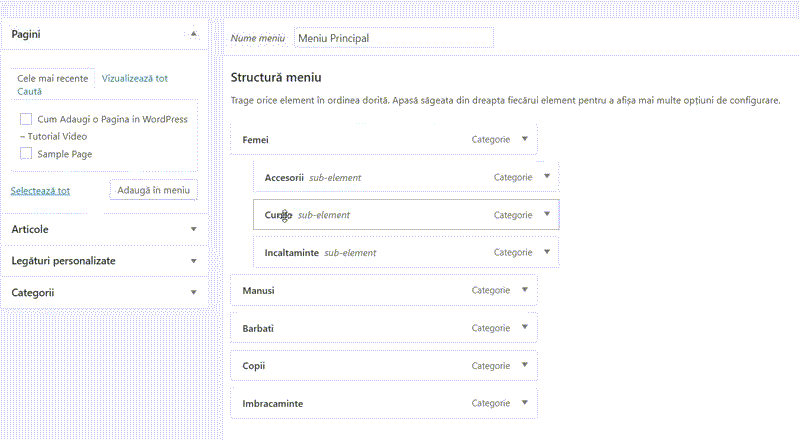Expand the Imbracaminte menu item arrow
The image size is (800, 440).
coord(524,403)
